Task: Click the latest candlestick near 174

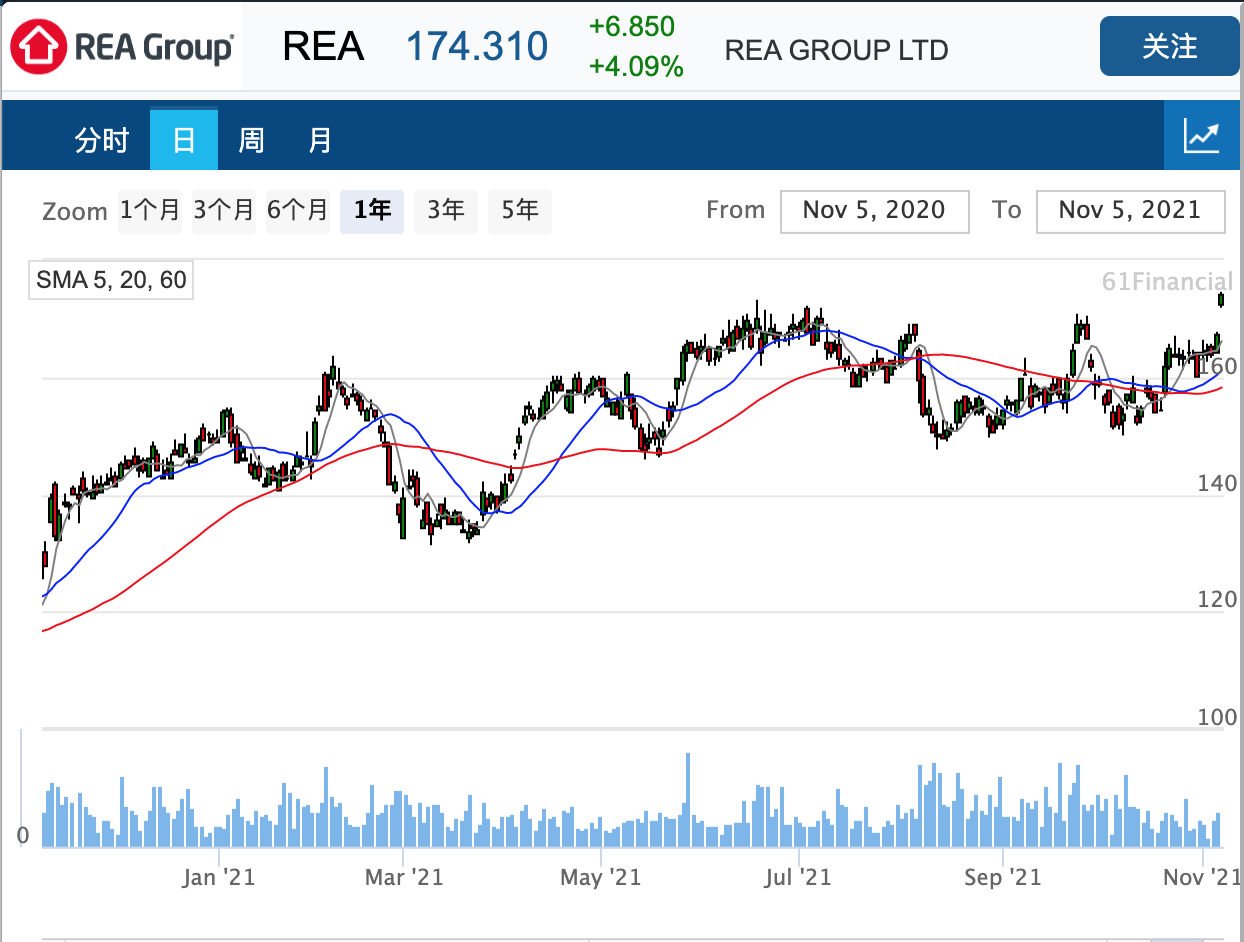Action: [1221, 300]
